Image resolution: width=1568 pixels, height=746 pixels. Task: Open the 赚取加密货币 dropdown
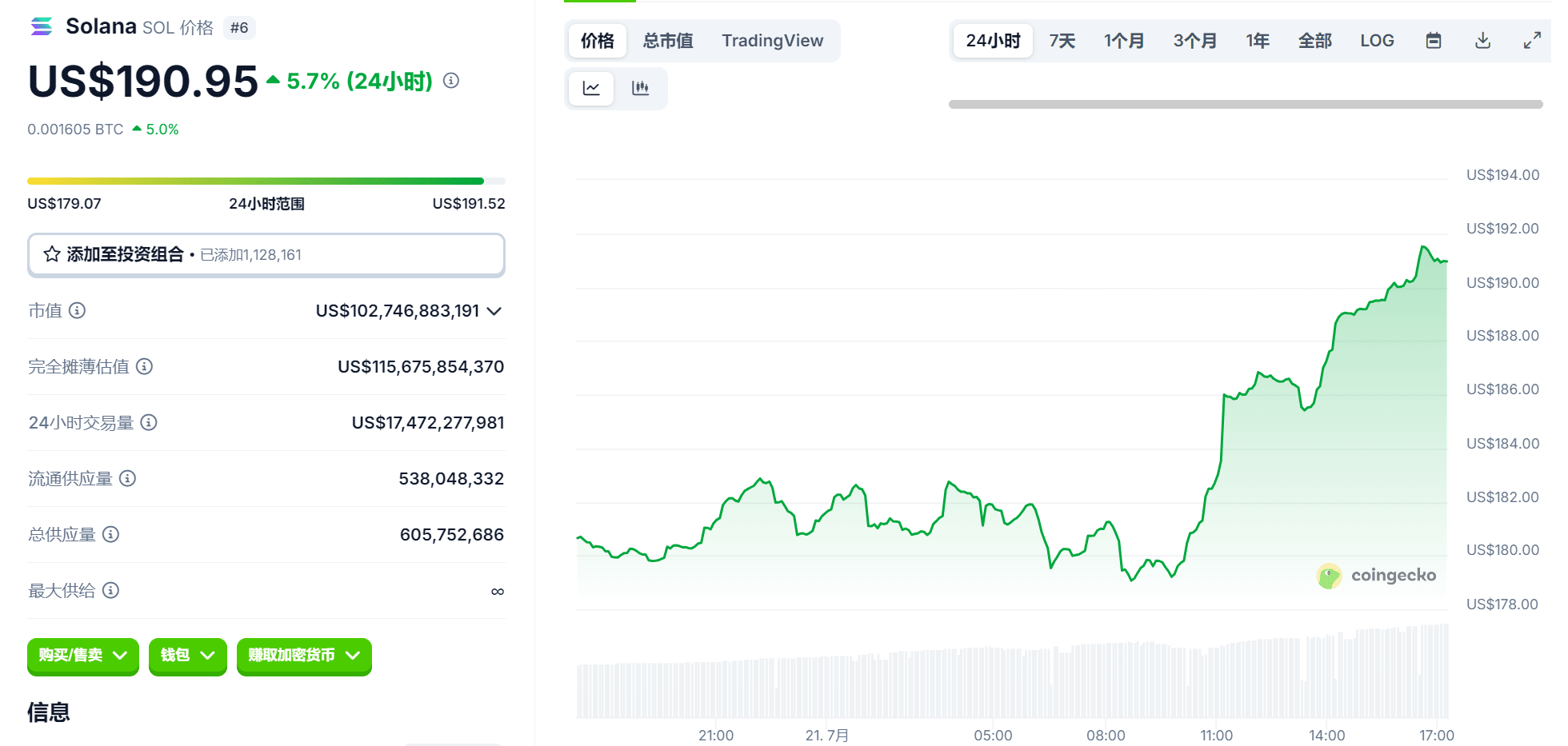coord(304,656)
